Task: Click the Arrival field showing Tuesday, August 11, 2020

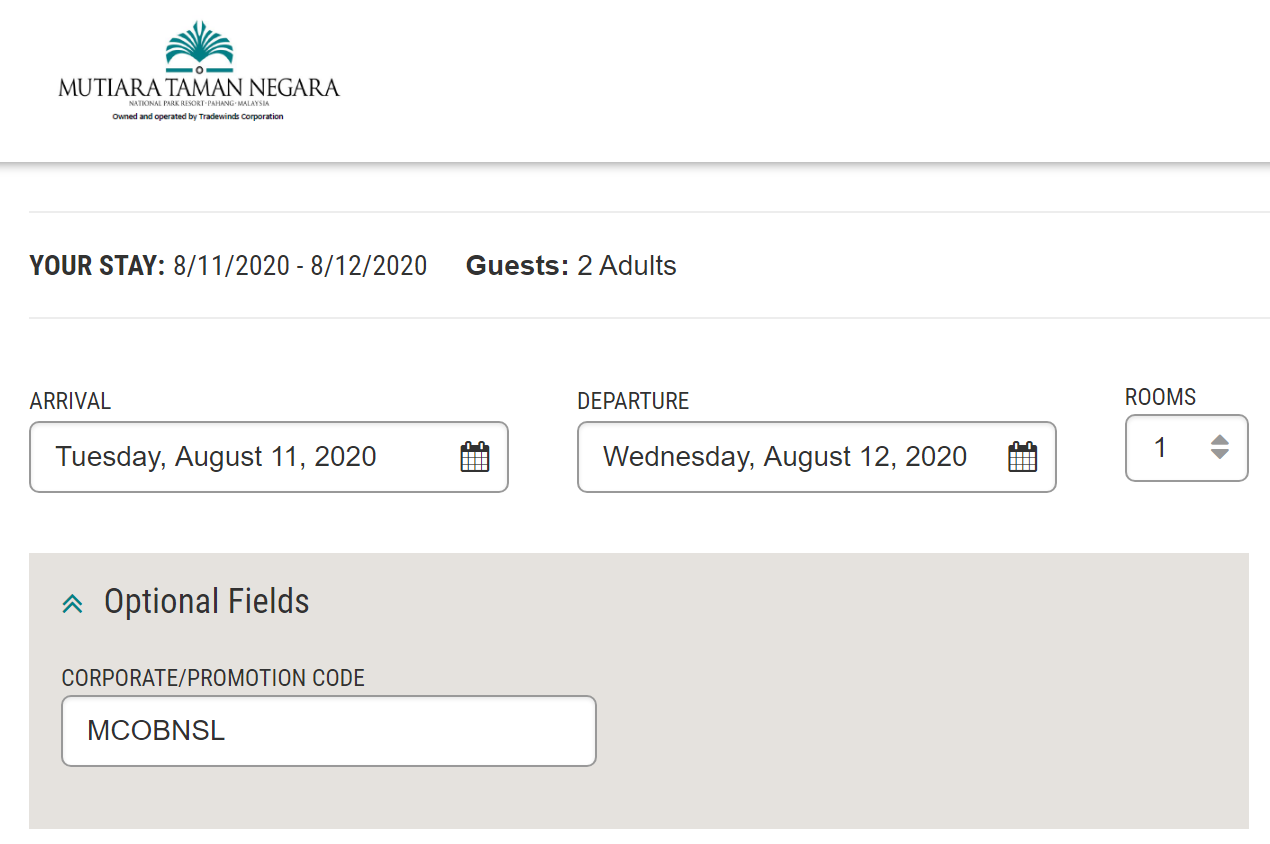Action: tap(240, 457)
